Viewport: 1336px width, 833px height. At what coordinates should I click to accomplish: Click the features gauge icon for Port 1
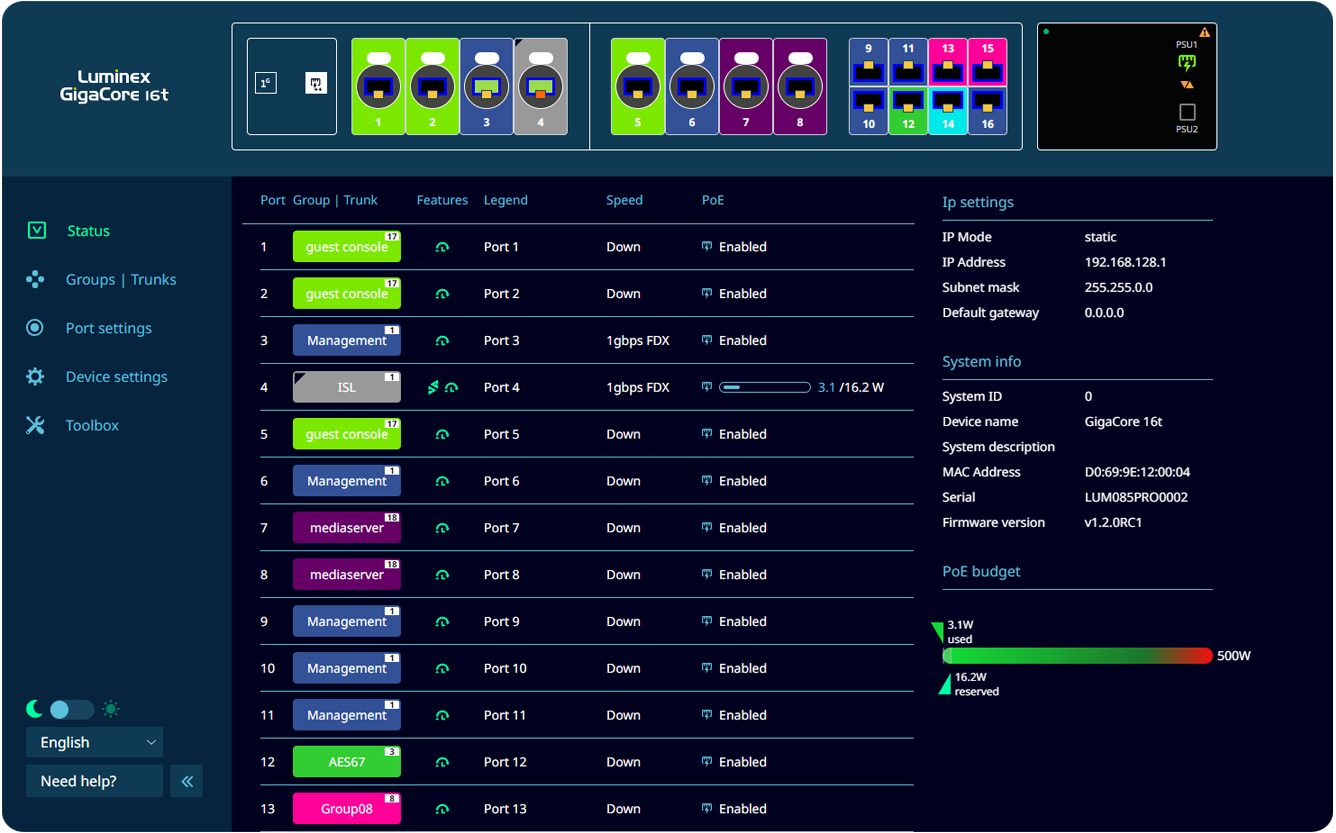443,247
